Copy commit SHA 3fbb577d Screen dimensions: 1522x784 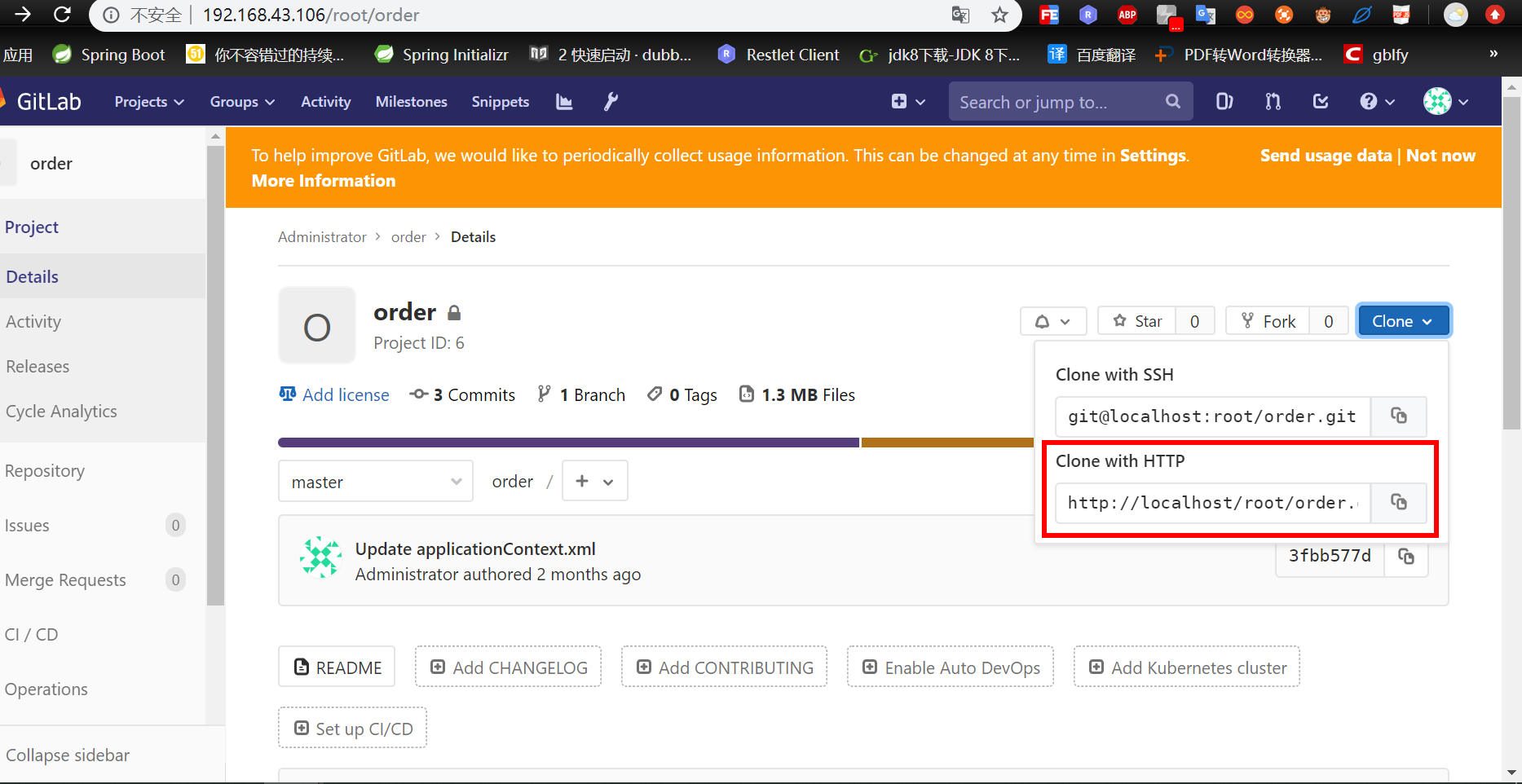(x=1406, y=557)
